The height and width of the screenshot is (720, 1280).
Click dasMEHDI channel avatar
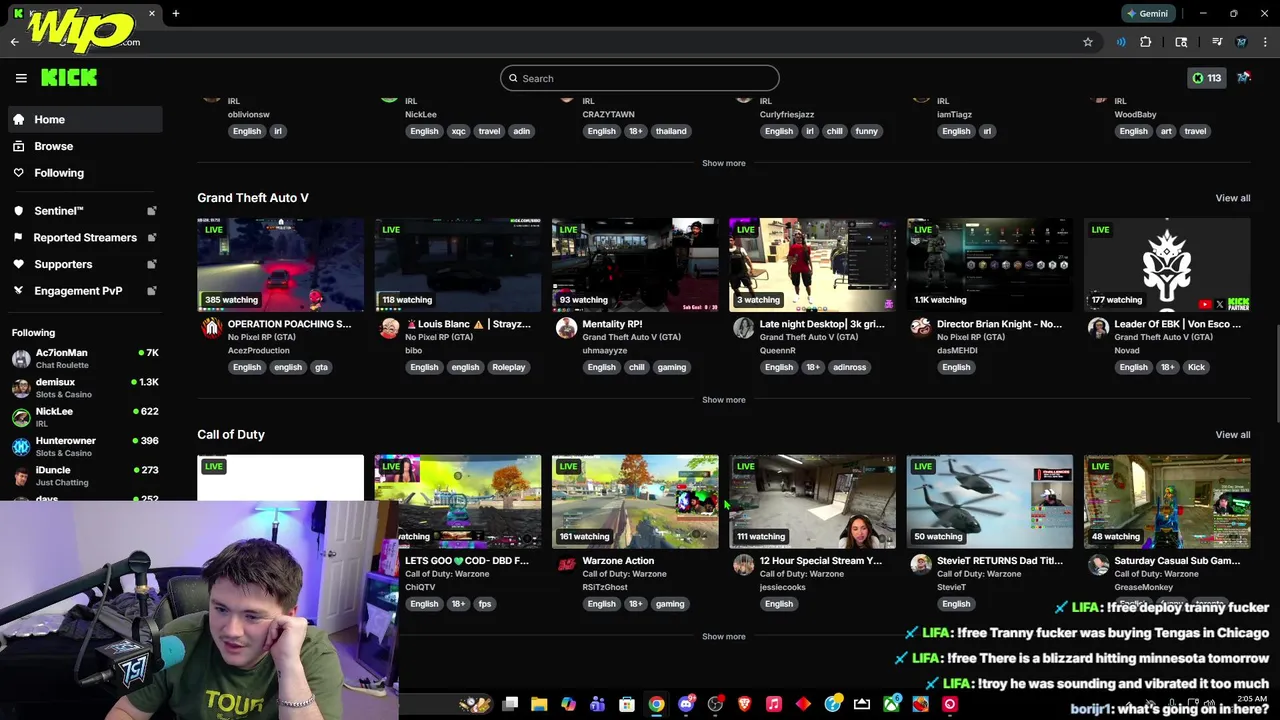(x=920, y=328)
